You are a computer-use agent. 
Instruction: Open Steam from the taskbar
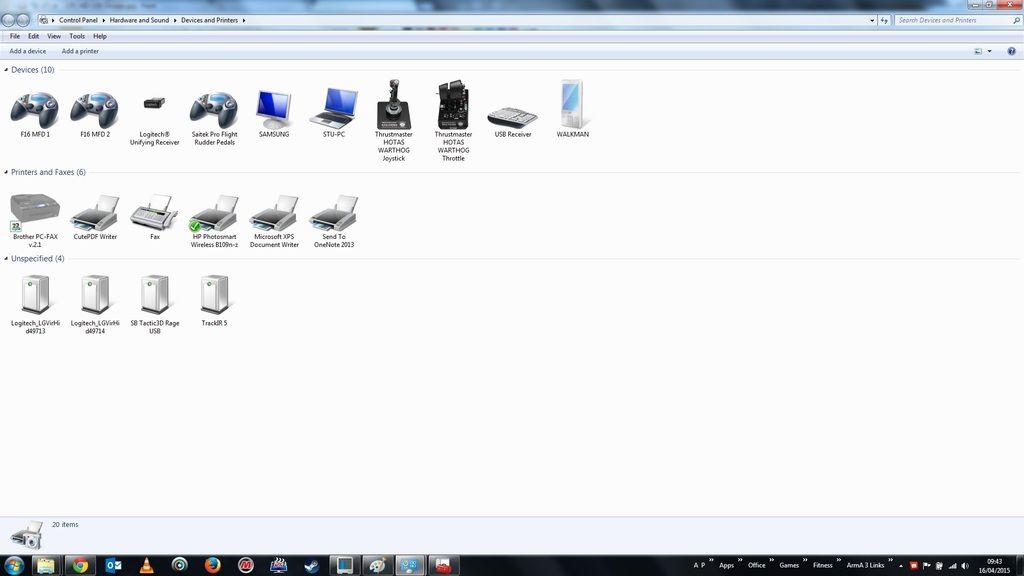click(312, 566)
